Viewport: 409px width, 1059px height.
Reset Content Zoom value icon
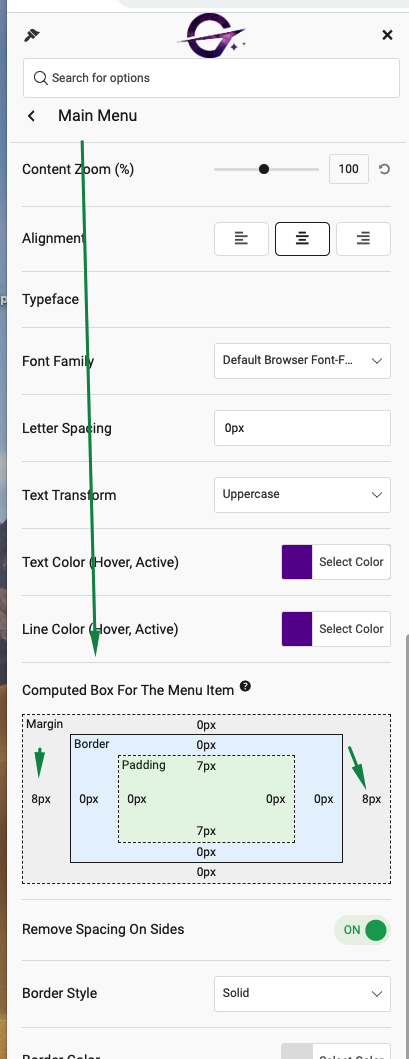click(384, 169)
